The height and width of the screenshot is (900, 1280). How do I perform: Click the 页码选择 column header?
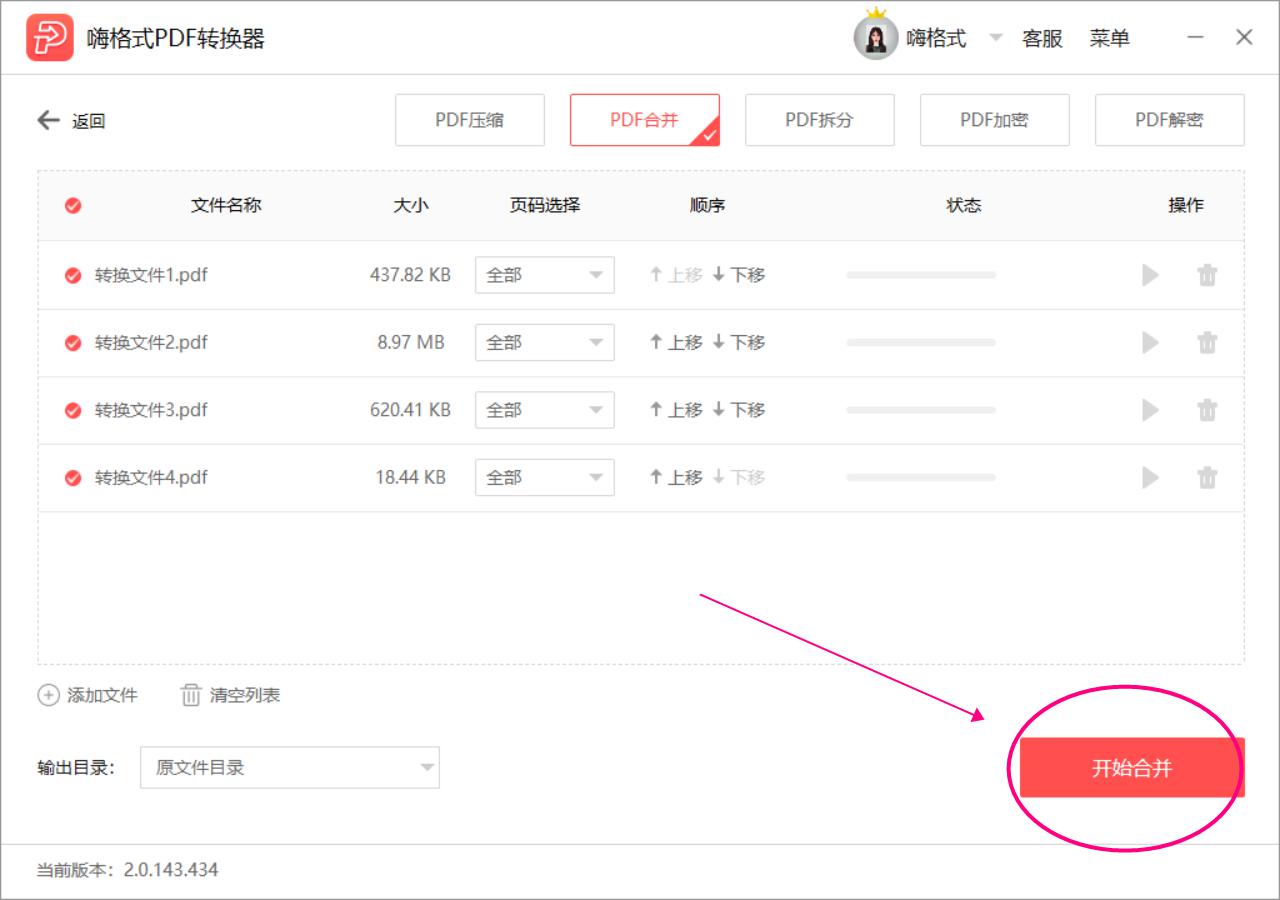coord(545,205)
